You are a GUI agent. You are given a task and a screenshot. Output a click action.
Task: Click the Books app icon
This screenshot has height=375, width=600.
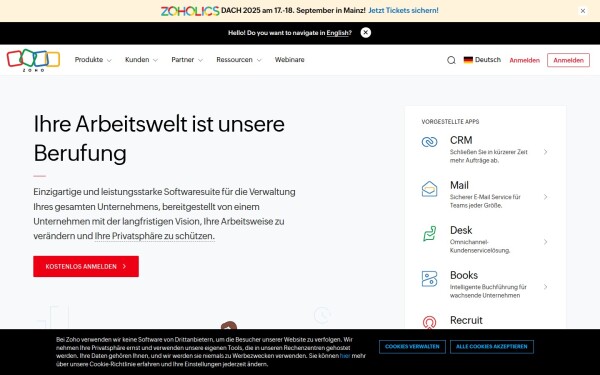pos(429,279)
